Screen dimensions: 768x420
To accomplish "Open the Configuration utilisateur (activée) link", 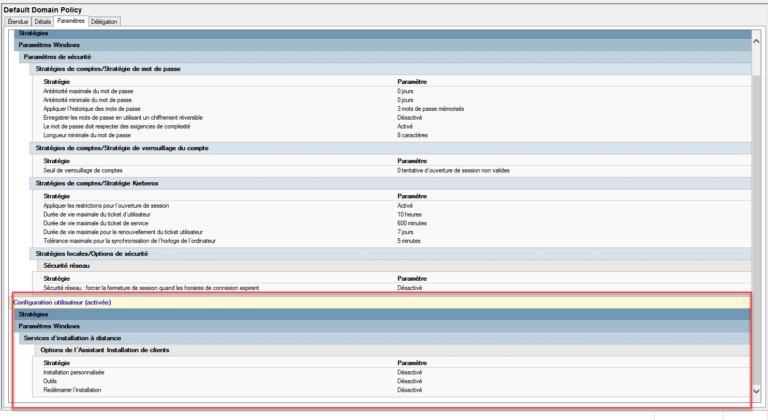I will (62, 302).
